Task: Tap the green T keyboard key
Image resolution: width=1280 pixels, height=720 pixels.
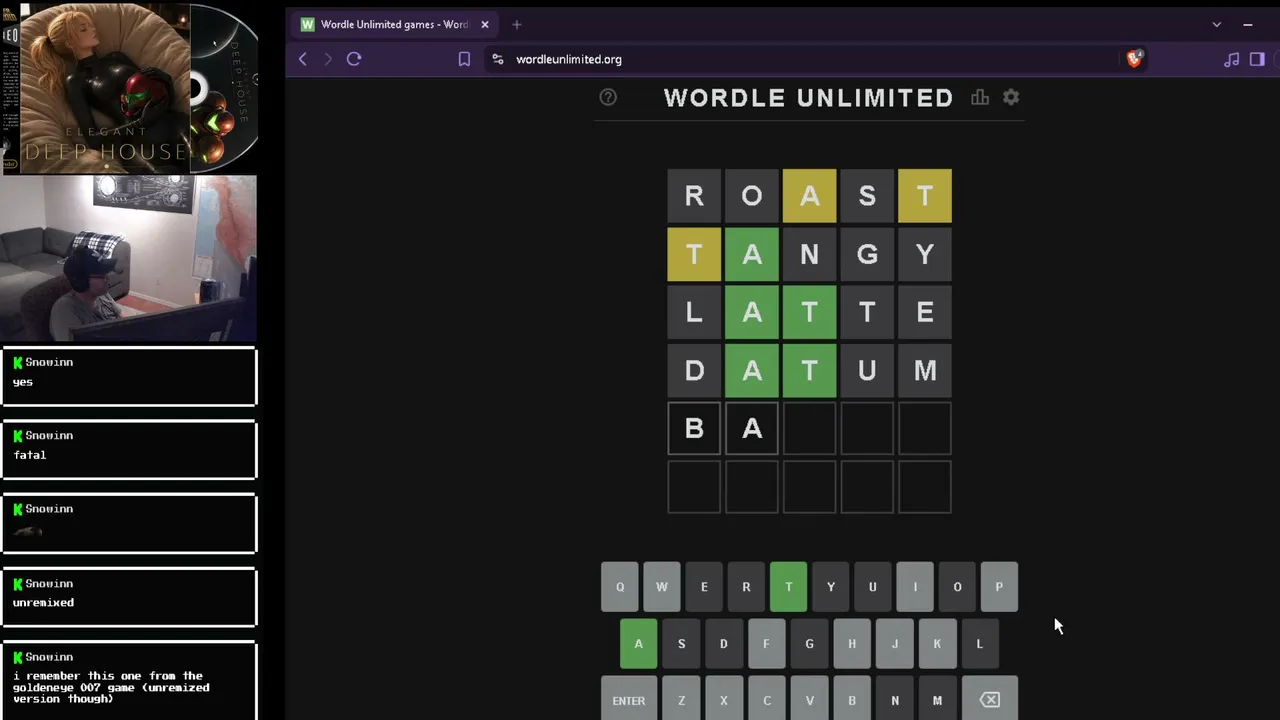Action: tap(789, 587)
